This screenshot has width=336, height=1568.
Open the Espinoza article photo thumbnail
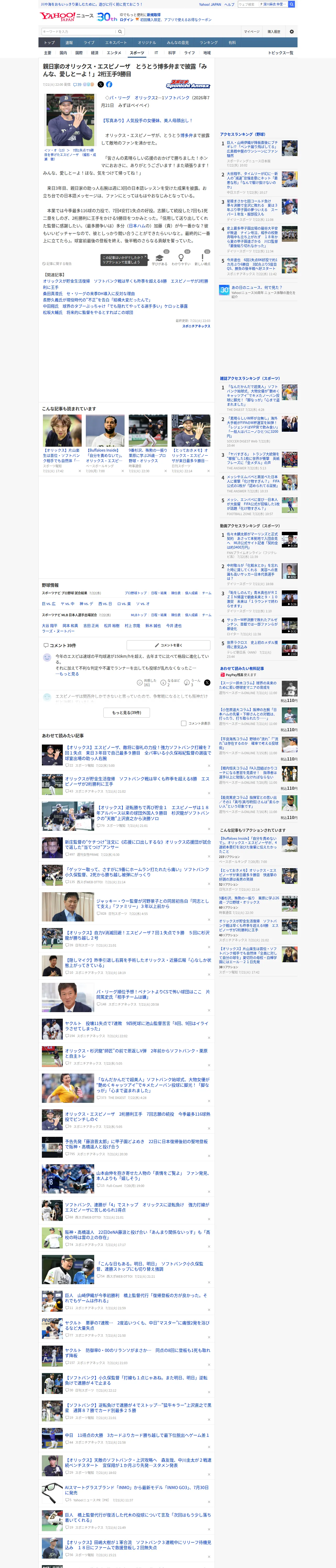(70, 120)
